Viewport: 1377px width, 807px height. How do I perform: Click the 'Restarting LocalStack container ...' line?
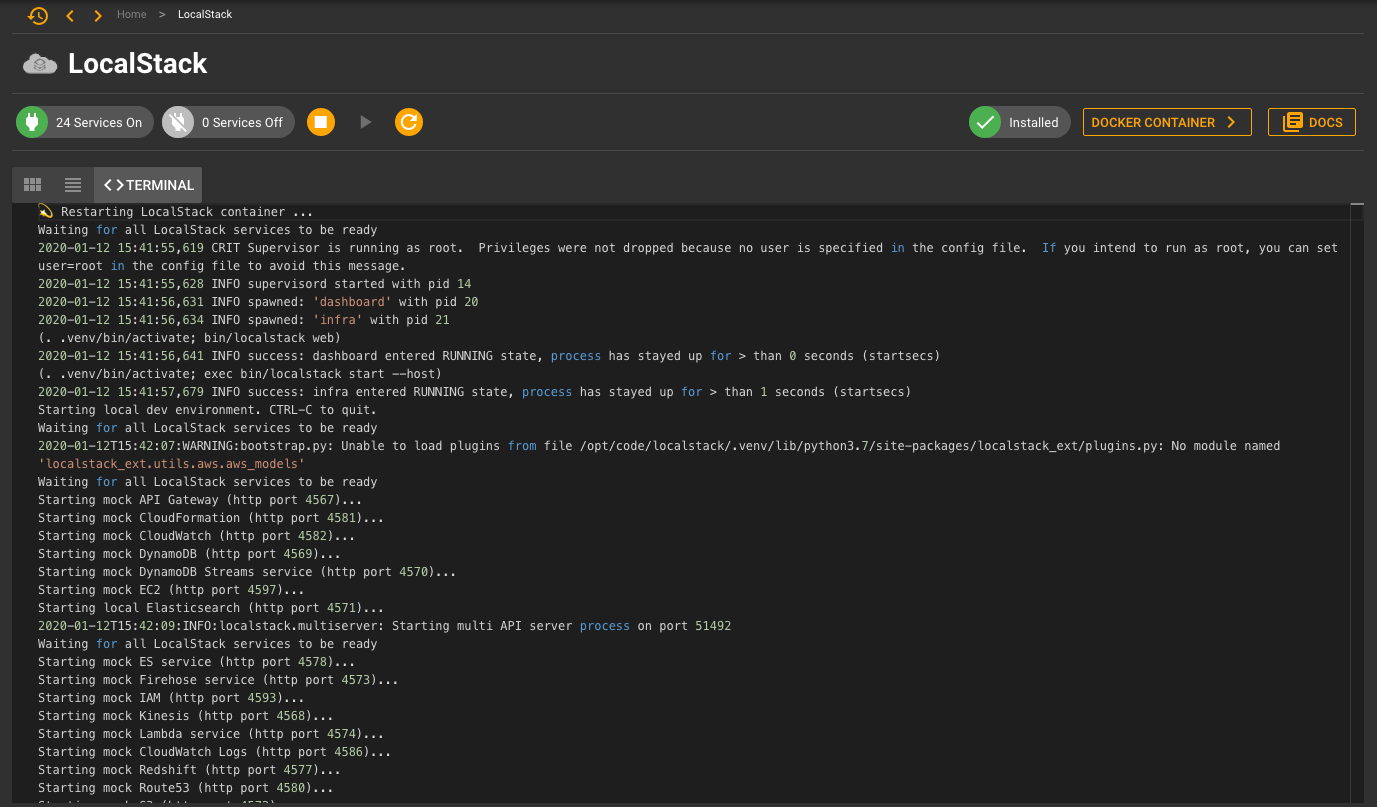(x=175, y=212)
